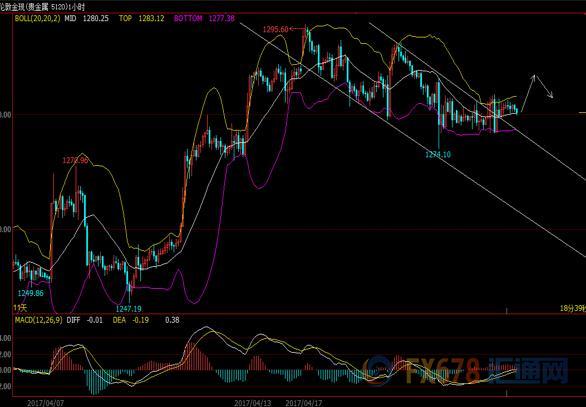Click the 2017/04/17 date label

(303, 403)
